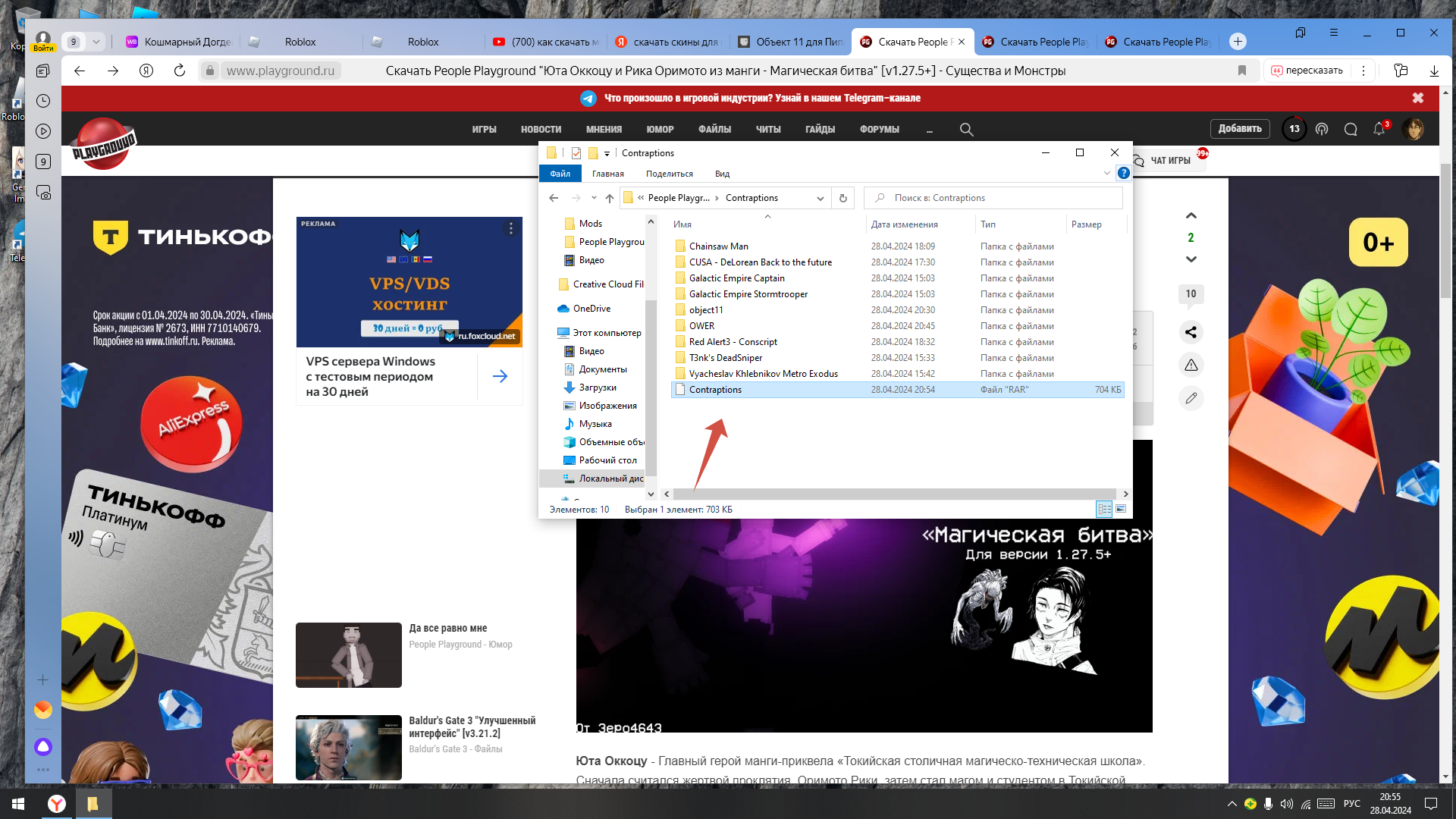Open the ФАЙЛЫ menu on the site

tap(714, 130)
